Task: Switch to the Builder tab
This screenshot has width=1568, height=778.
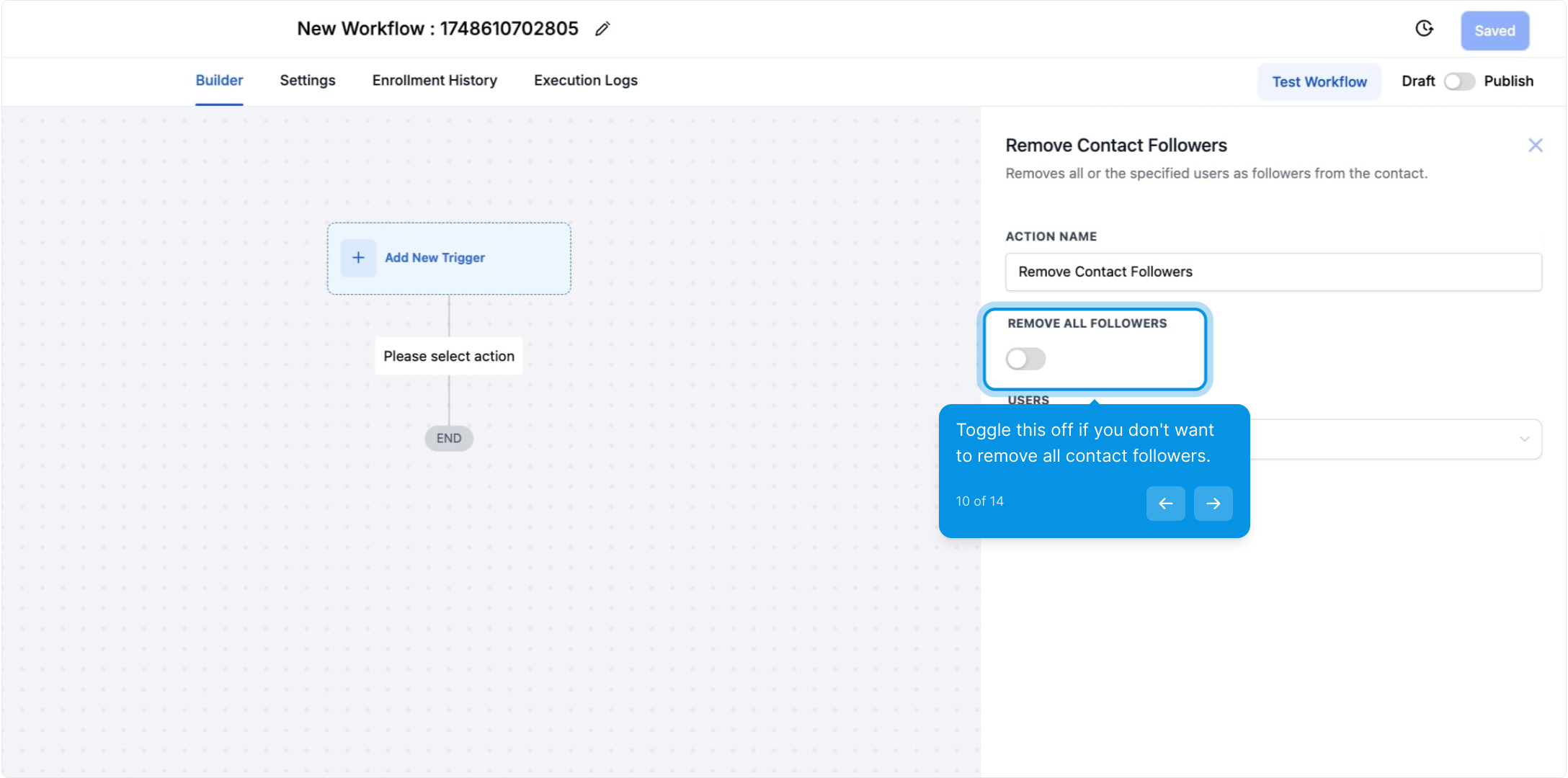Action: pos(219,81)
